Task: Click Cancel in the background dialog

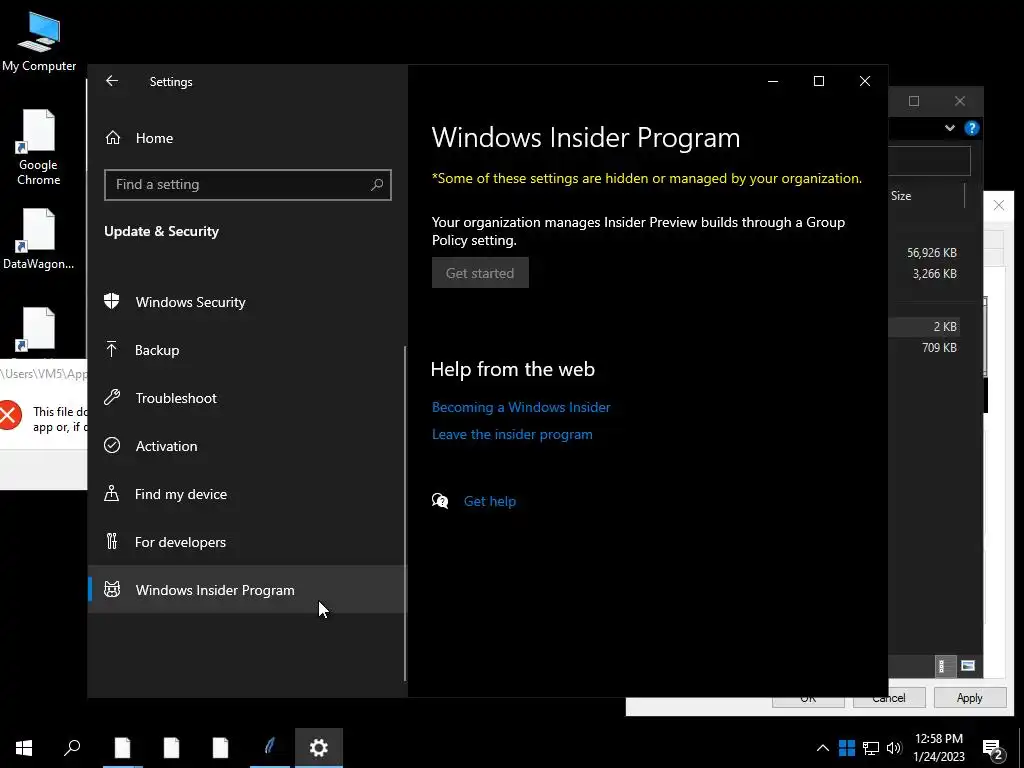Action: [889, 698]
